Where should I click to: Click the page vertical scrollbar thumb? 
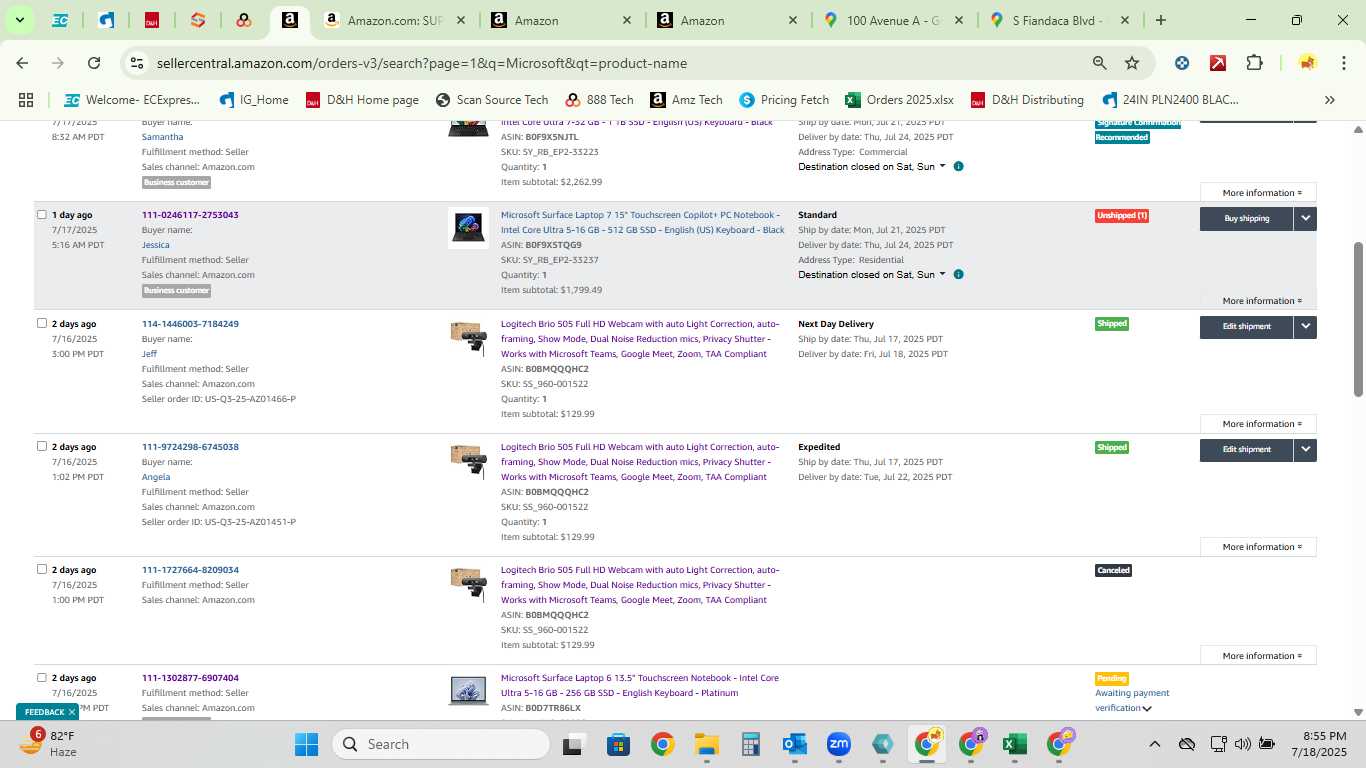coord(1358,318)
